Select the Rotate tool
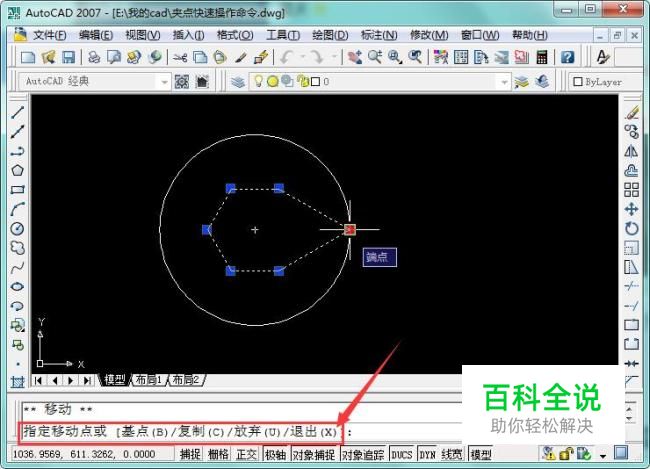650x469 pixels. click(x=632, y=228)
